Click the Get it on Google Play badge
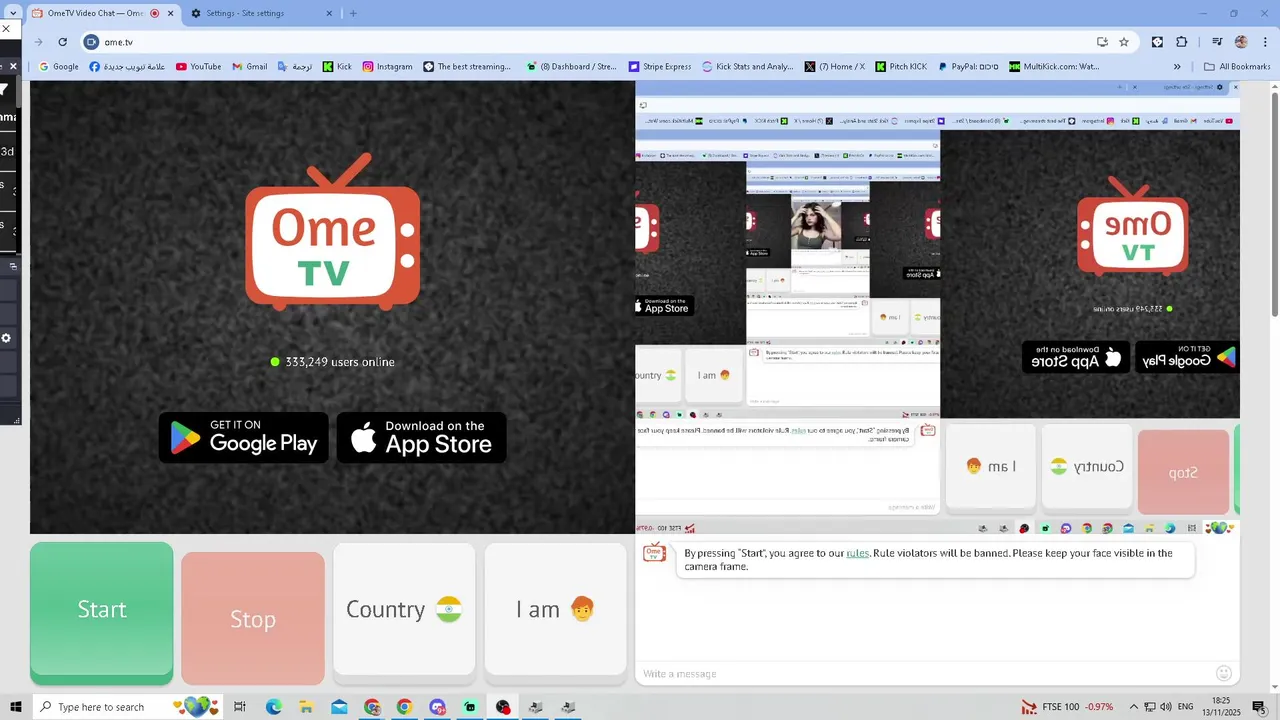This screenshot has height=720, width=1280. click(x=243, y=437)
